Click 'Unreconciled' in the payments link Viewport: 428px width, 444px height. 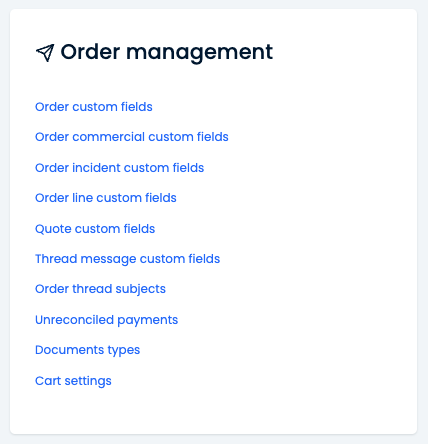point(74,320)
